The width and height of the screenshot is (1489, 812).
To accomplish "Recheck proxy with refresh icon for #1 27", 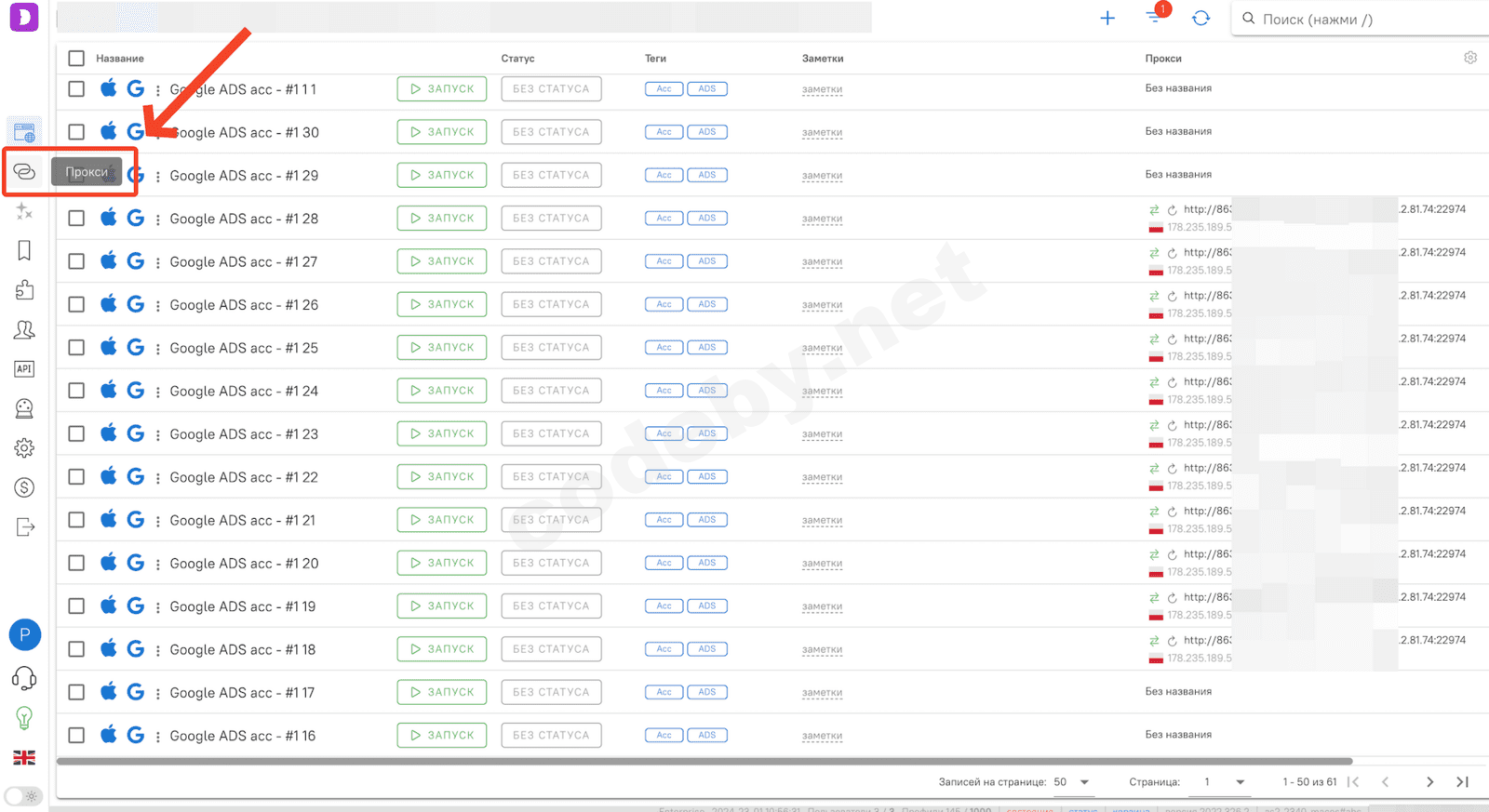I will 1173,253.
